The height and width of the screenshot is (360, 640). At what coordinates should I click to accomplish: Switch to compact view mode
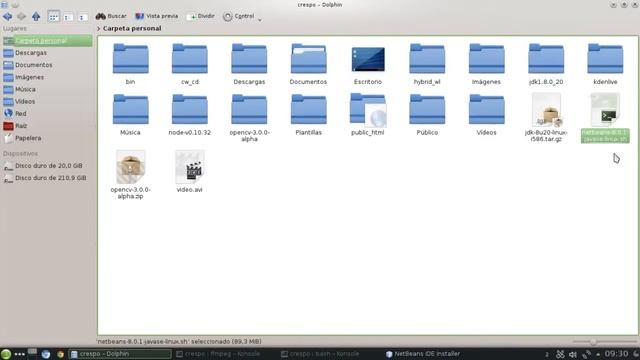point(68,17)
